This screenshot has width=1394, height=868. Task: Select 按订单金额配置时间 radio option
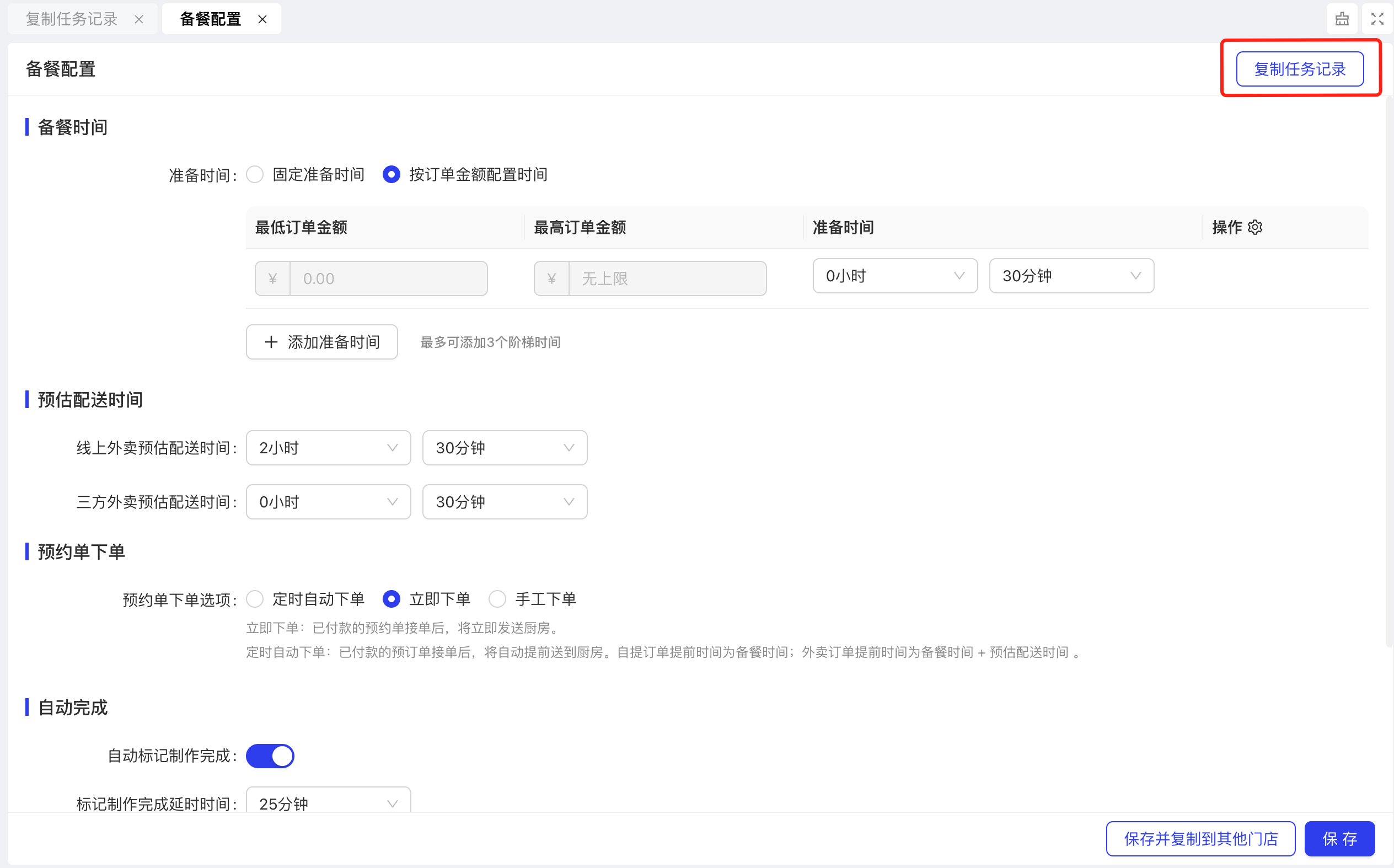click(x=392, y=174)
